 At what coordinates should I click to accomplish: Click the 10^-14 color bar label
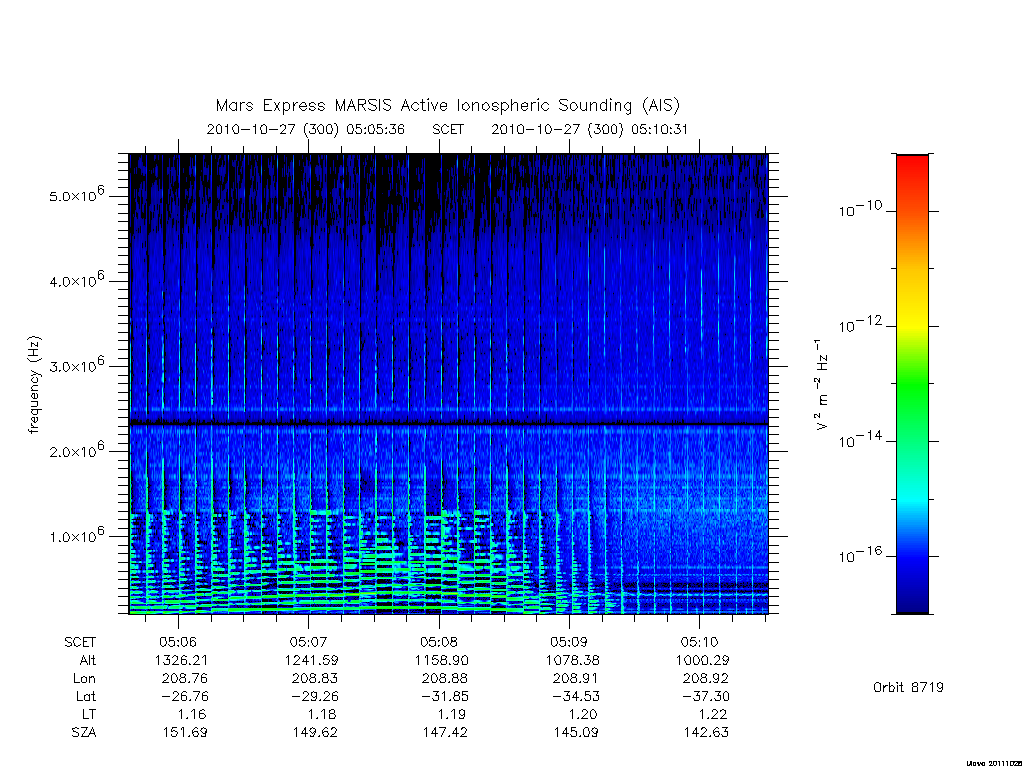coord(860,440)
